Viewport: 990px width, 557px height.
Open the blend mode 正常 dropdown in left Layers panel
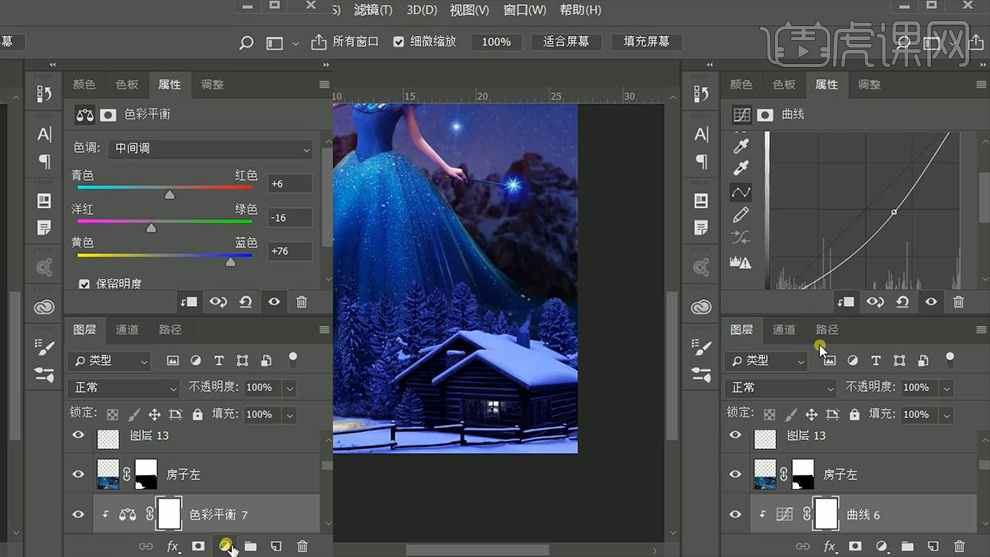125,387
